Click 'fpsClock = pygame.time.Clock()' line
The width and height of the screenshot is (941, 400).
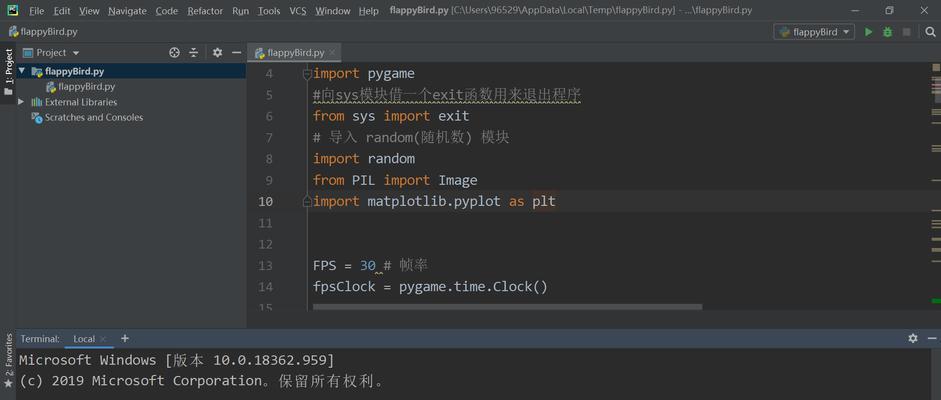(x=430, y=287)
